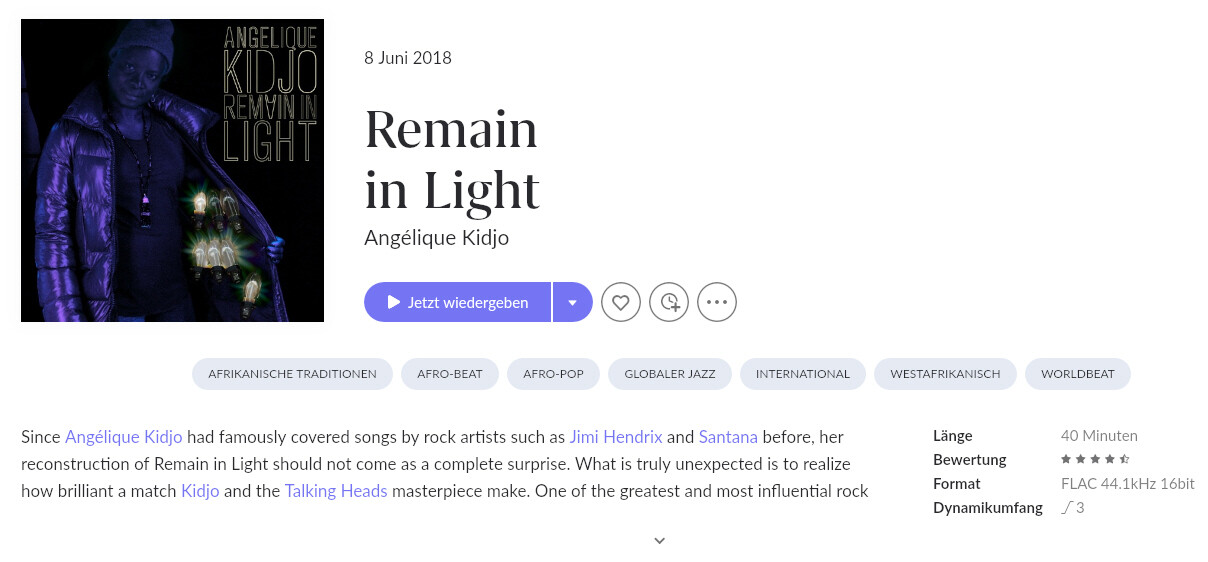This screenshot has width=1208, height=562.
Task: Select the International genre tag
Action: point(802,374)
